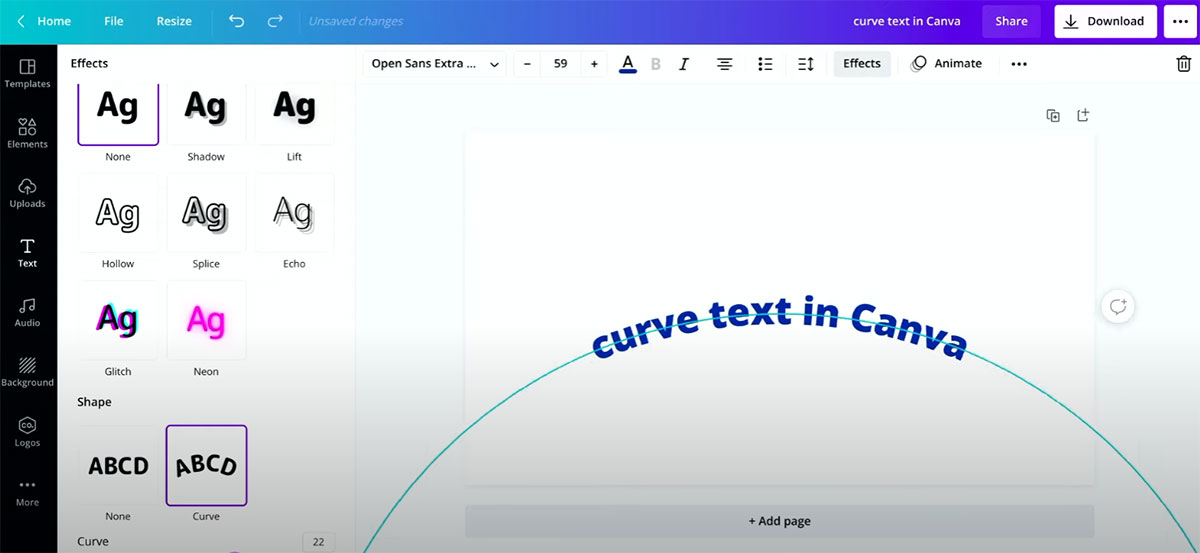Click the Animate button

point(947,63)
